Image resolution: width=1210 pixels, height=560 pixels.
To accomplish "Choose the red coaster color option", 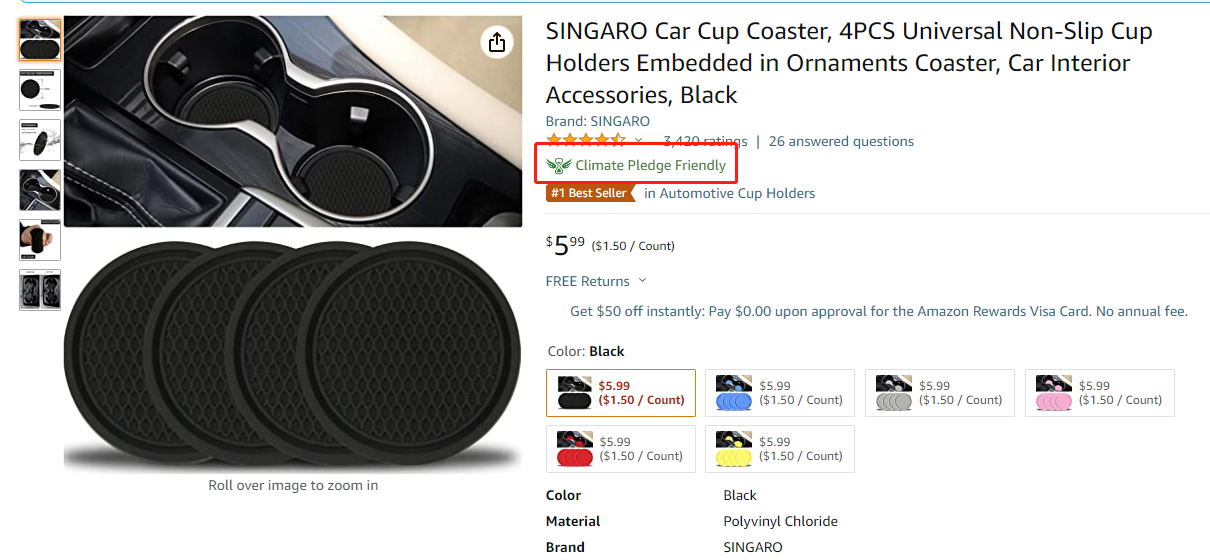I will [621, 449].
